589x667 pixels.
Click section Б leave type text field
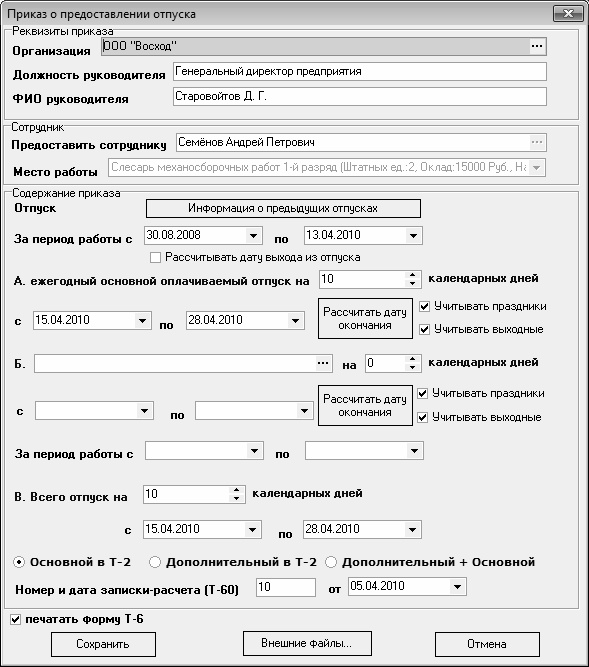coord(175,364)
